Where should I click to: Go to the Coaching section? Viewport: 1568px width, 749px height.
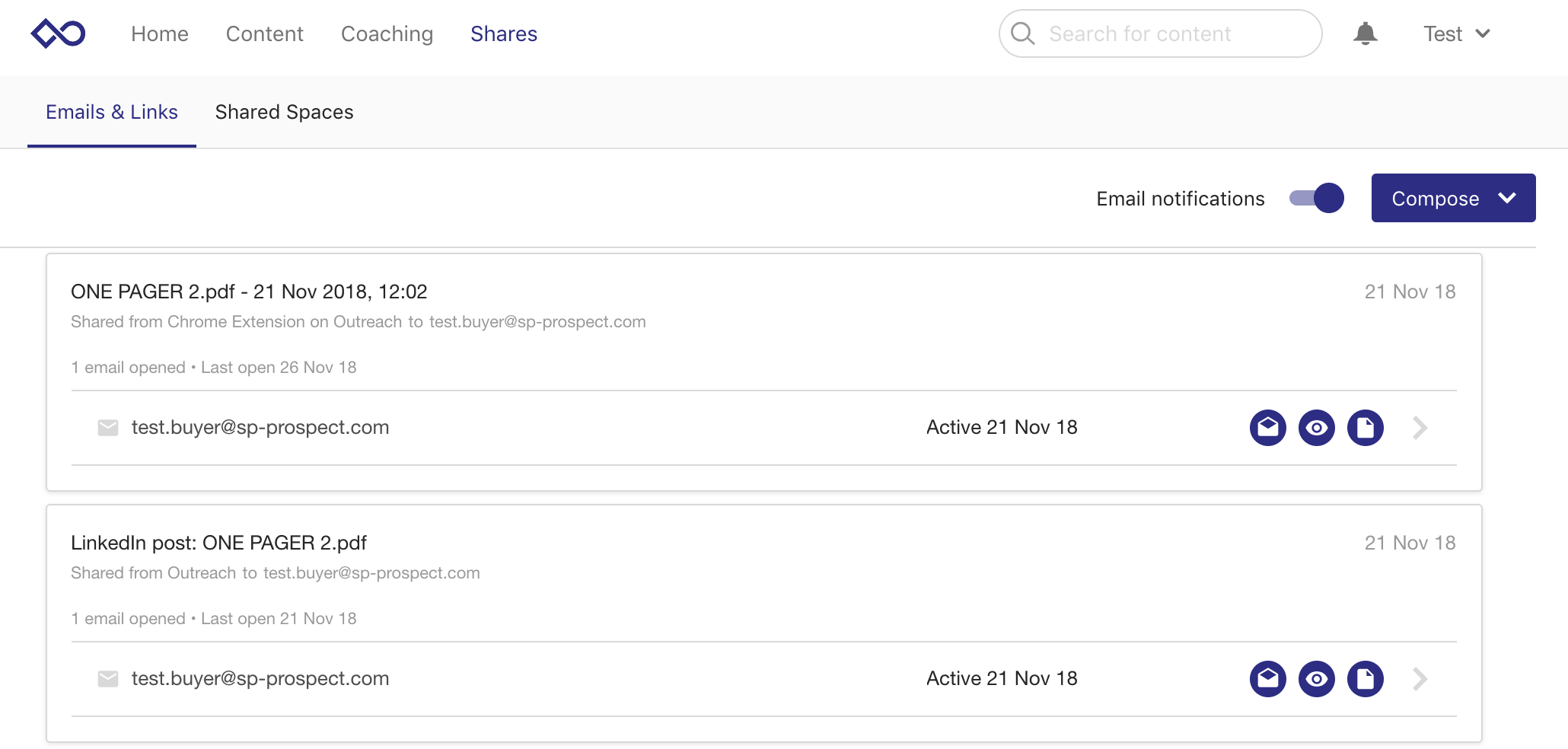pos(387,33)
